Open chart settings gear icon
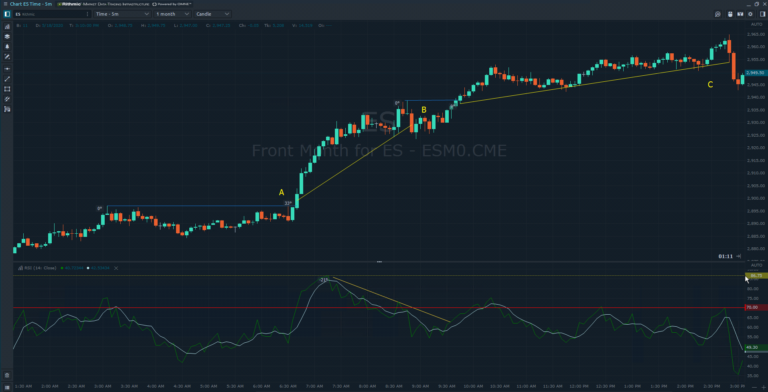 coord(750,14)
